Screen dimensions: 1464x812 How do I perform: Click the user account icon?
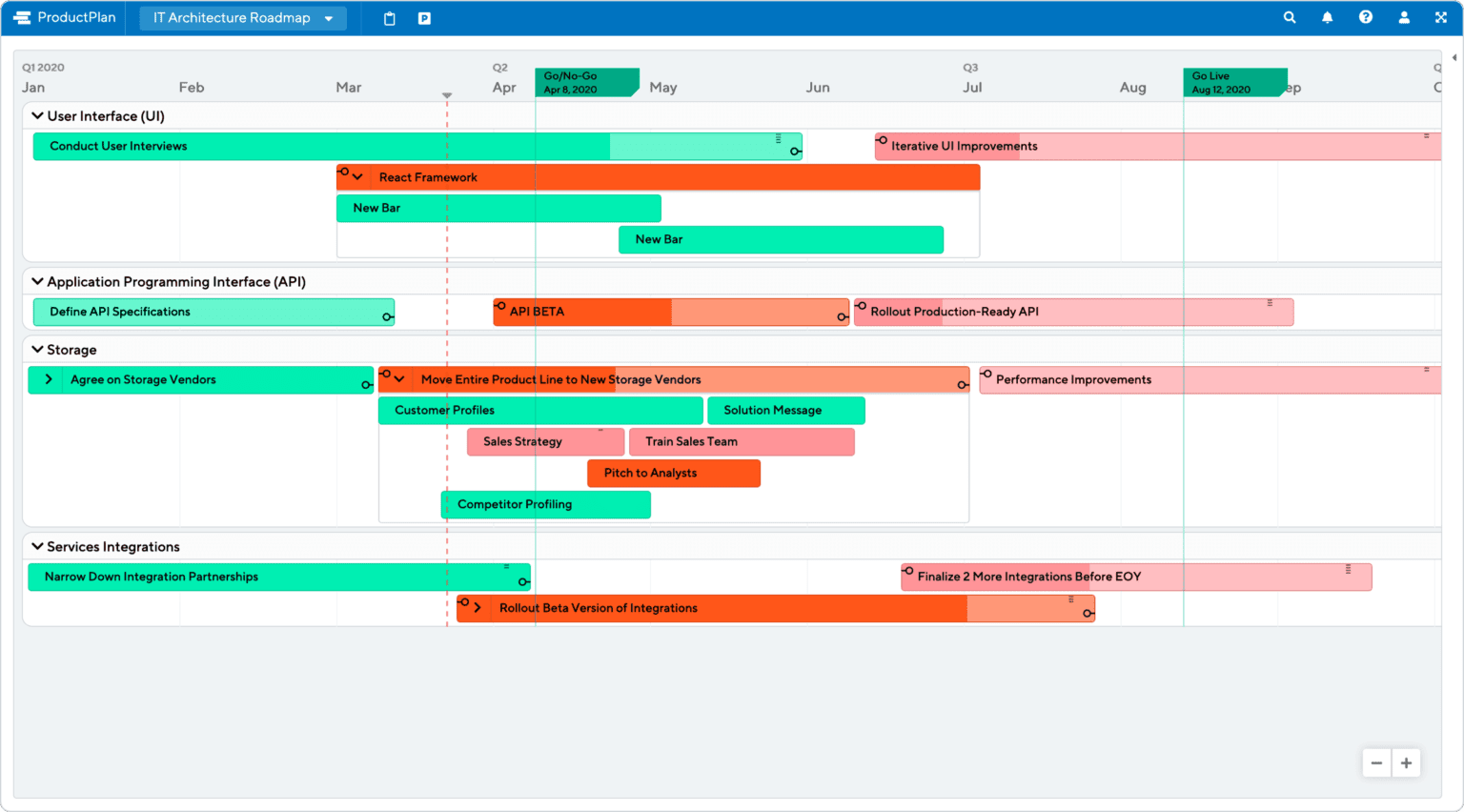coord(1403,17)
